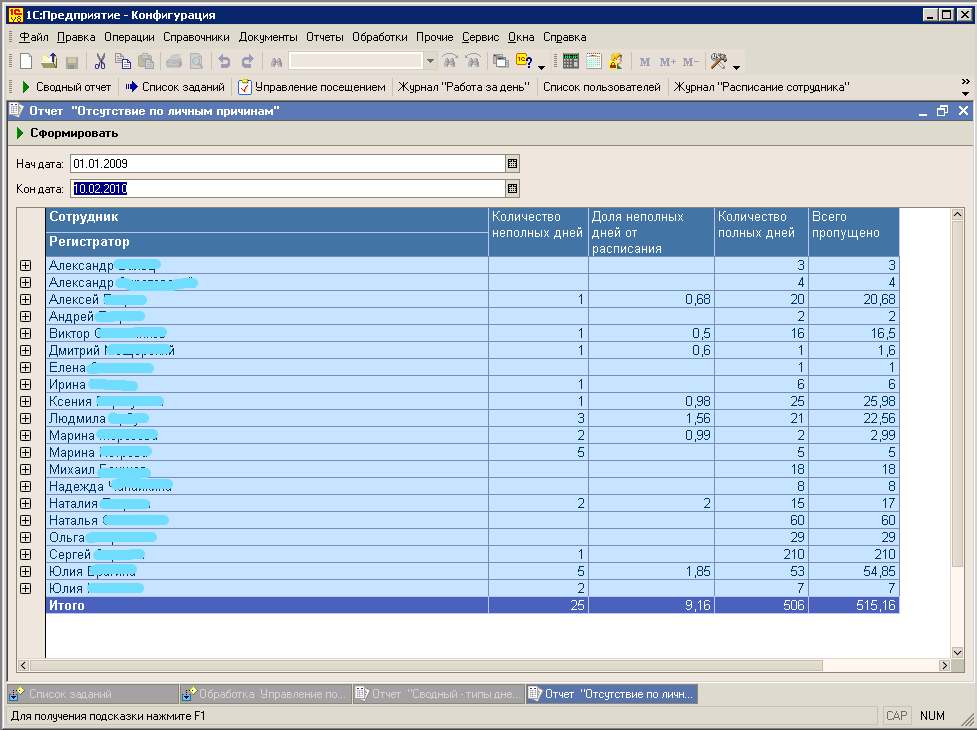
Task: Open the calculator icon
Action: [x=570, y=61]
